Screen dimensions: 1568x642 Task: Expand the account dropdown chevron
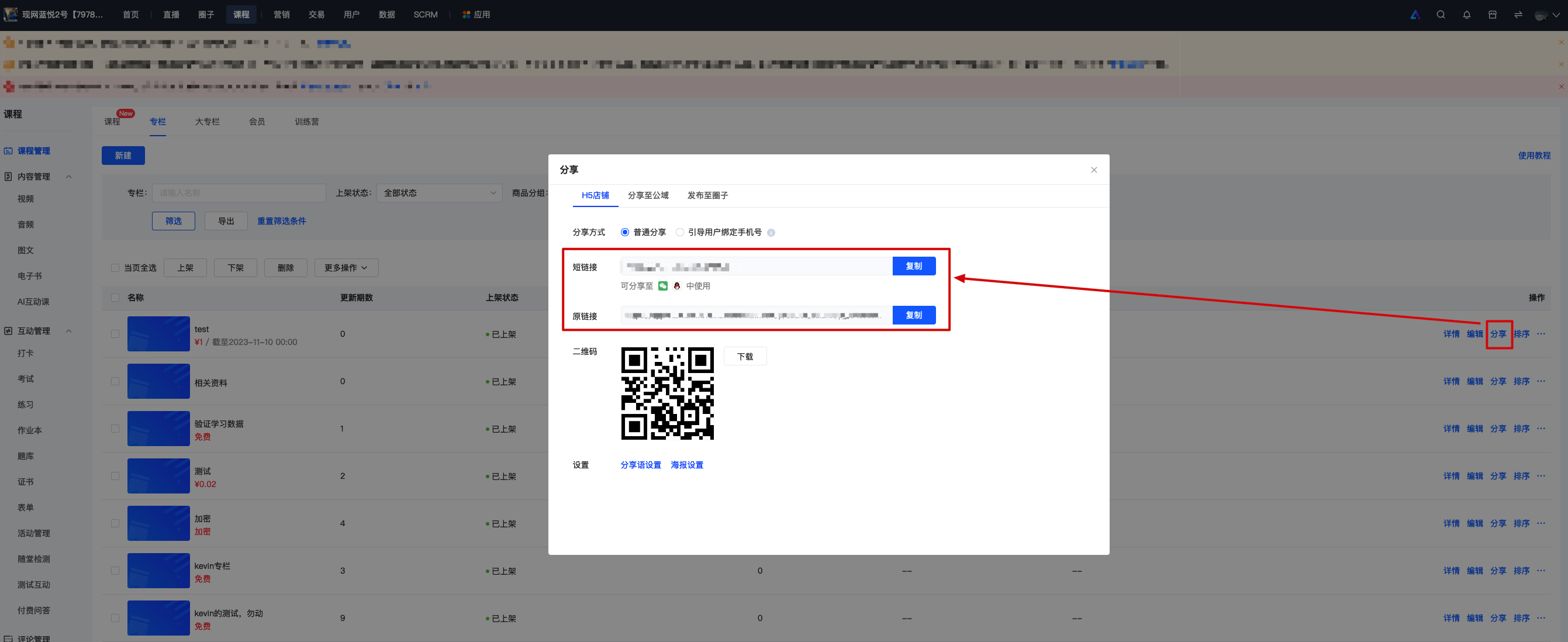(1556, 15)
